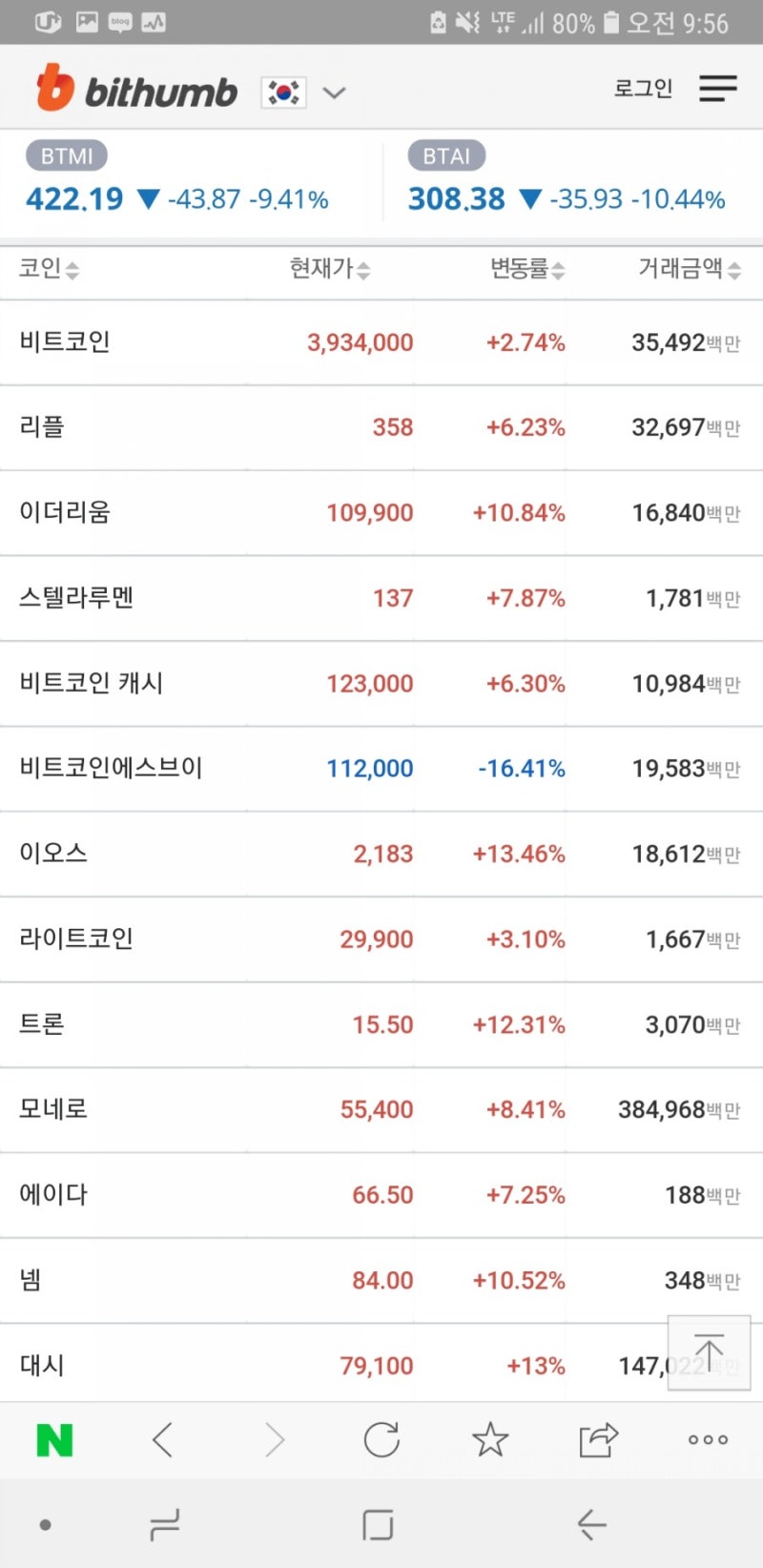This screenshot has width=763, height=1568.
Task: Open the Bithumb home logo
Action: click(136, 91)
